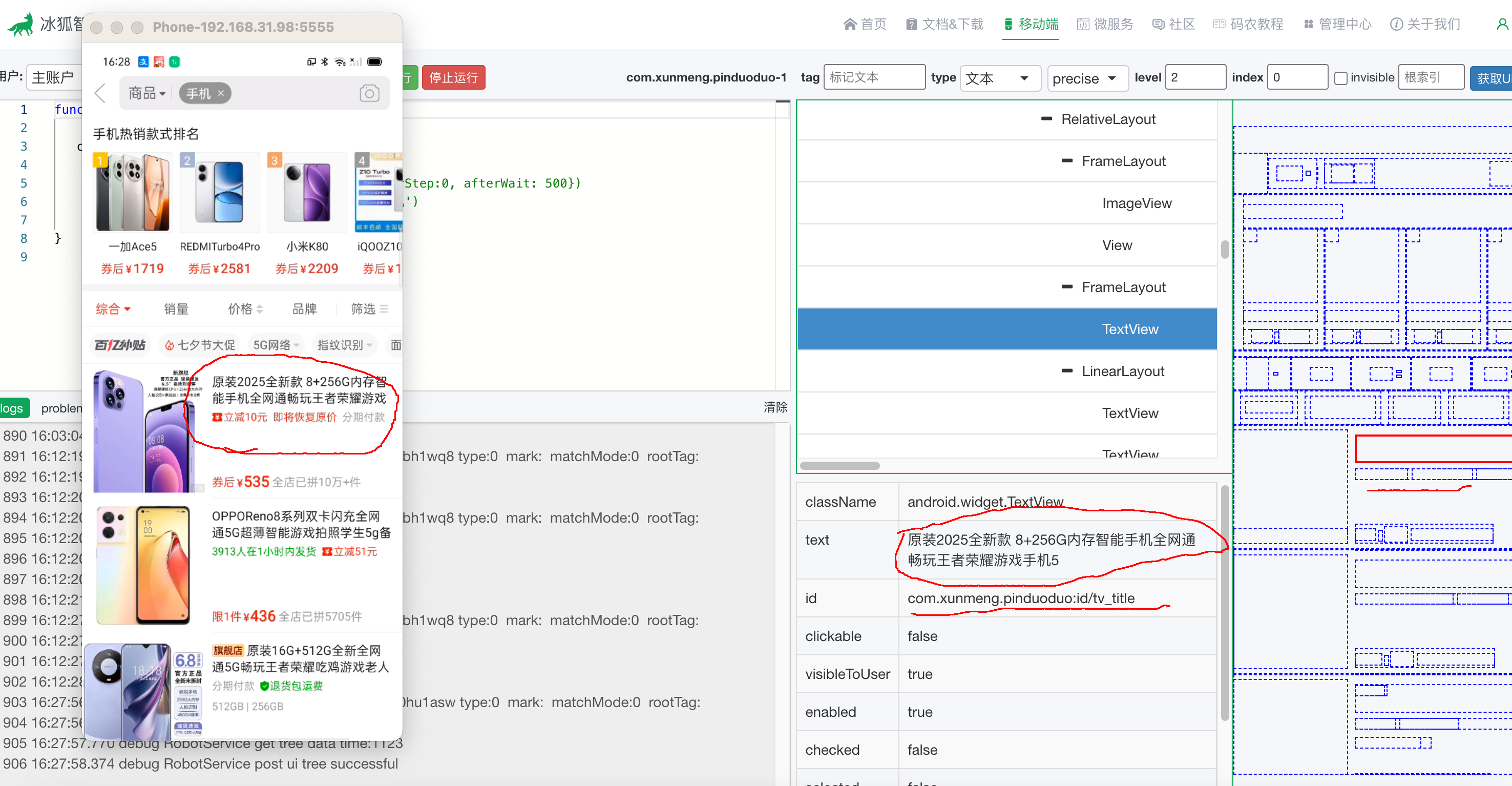This screenshot has height=786, width=1512.
Task: Open the 微服务 nav item
Action: pos(1105,24)
